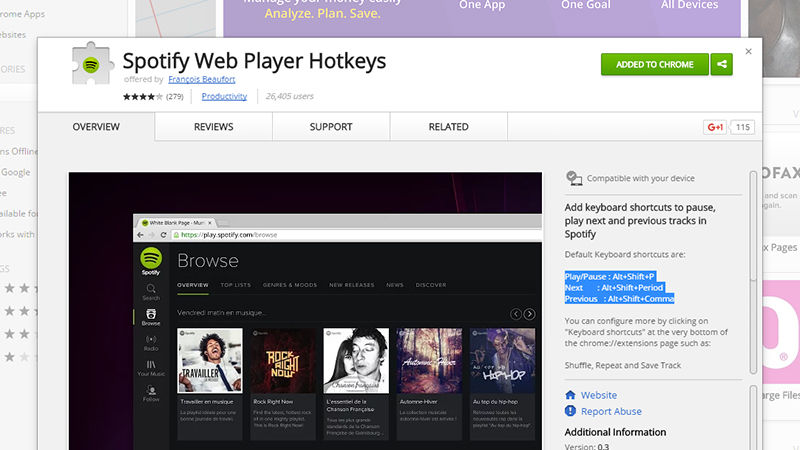Close the White Blank Page tab in preview
This screenshot has height=450, width=800.
(x=210, y=222)
